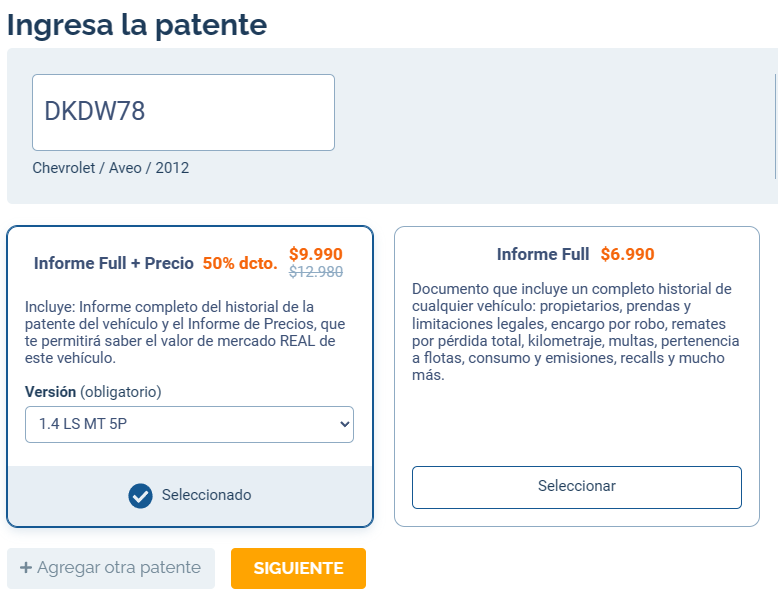
Task: Click the Informe Full description paragraph
Action: tap(576, 332)
